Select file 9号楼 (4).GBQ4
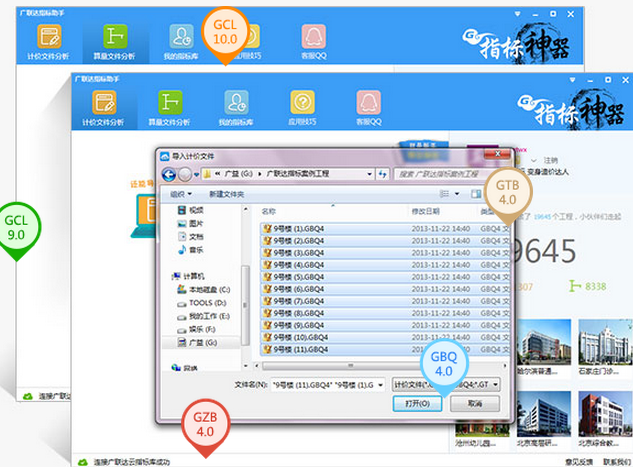 point(385,265)
